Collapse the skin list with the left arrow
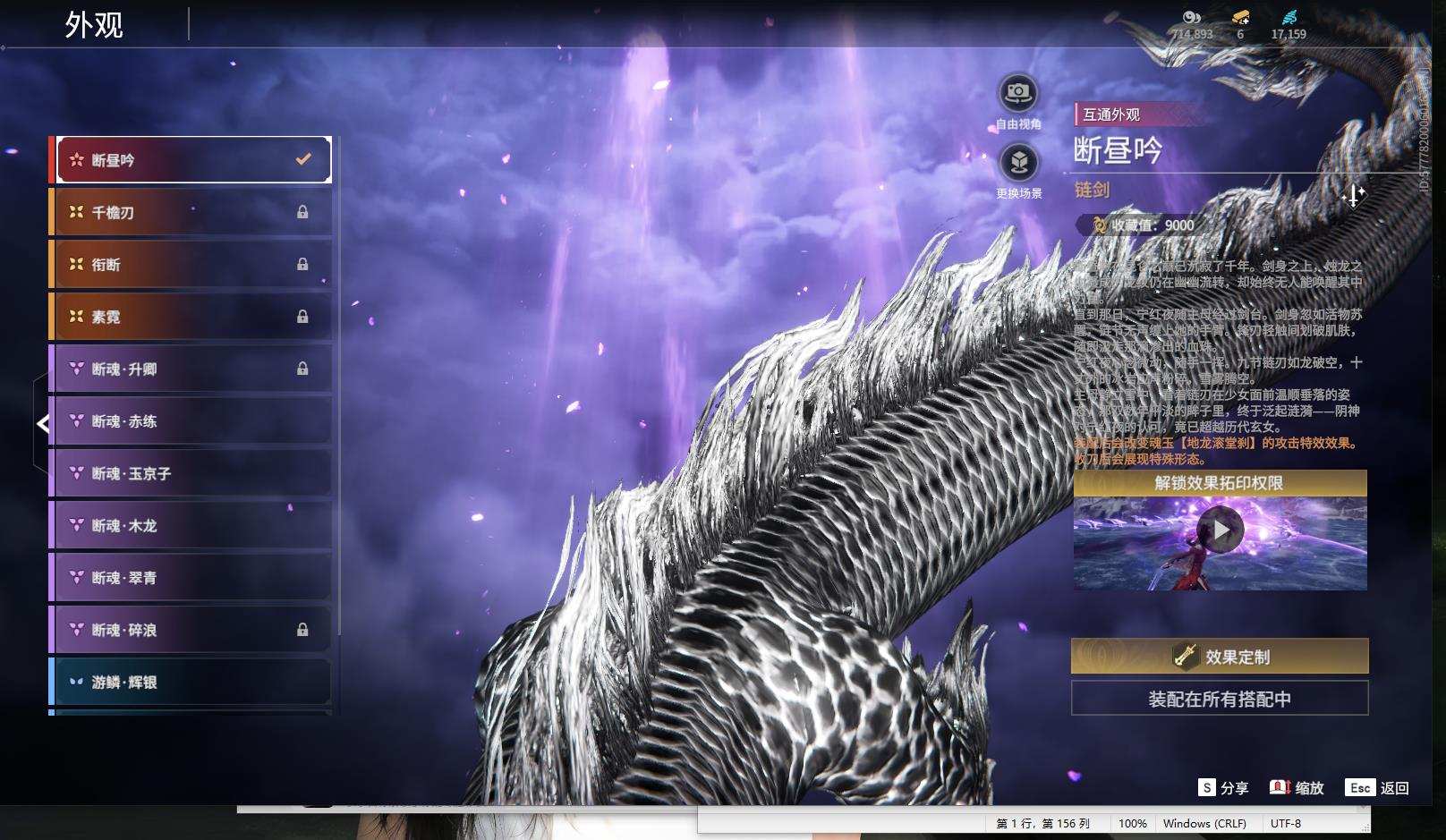 click(x=42, y=423)
